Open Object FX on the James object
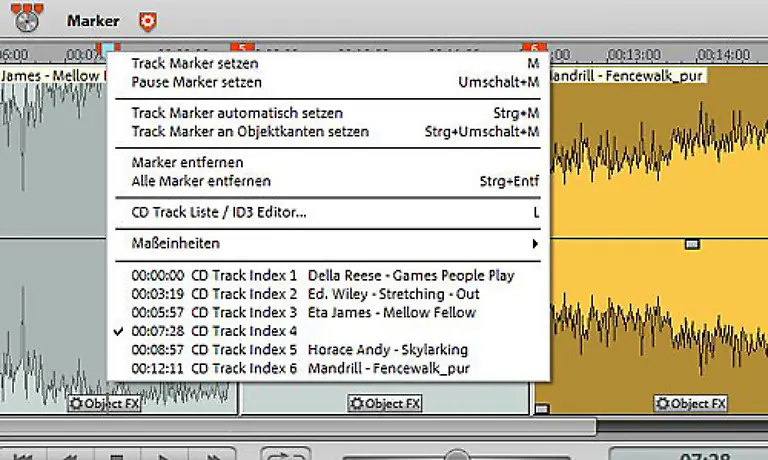 [104, 404]
